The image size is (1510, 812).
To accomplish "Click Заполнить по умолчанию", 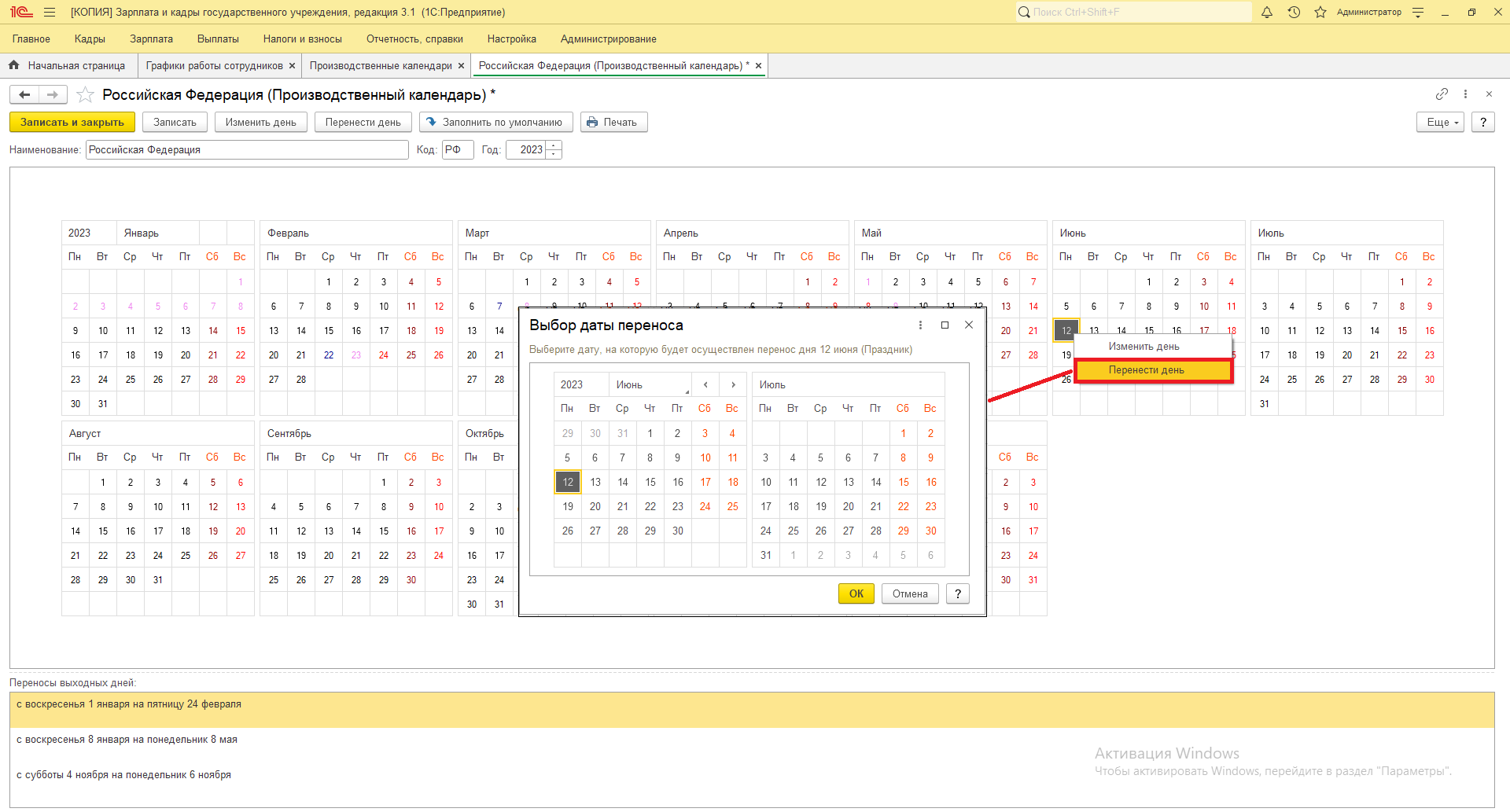I will click(496, 122).
